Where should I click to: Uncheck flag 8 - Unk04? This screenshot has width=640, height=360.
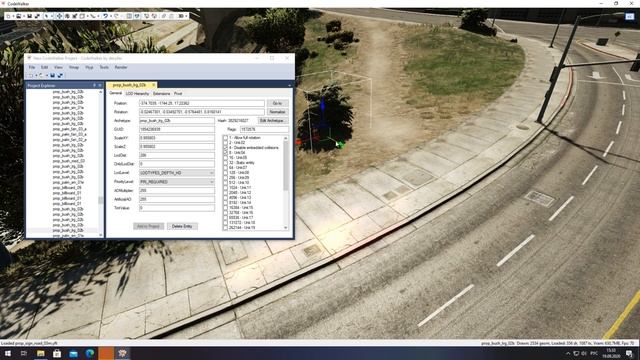(225, 153)
